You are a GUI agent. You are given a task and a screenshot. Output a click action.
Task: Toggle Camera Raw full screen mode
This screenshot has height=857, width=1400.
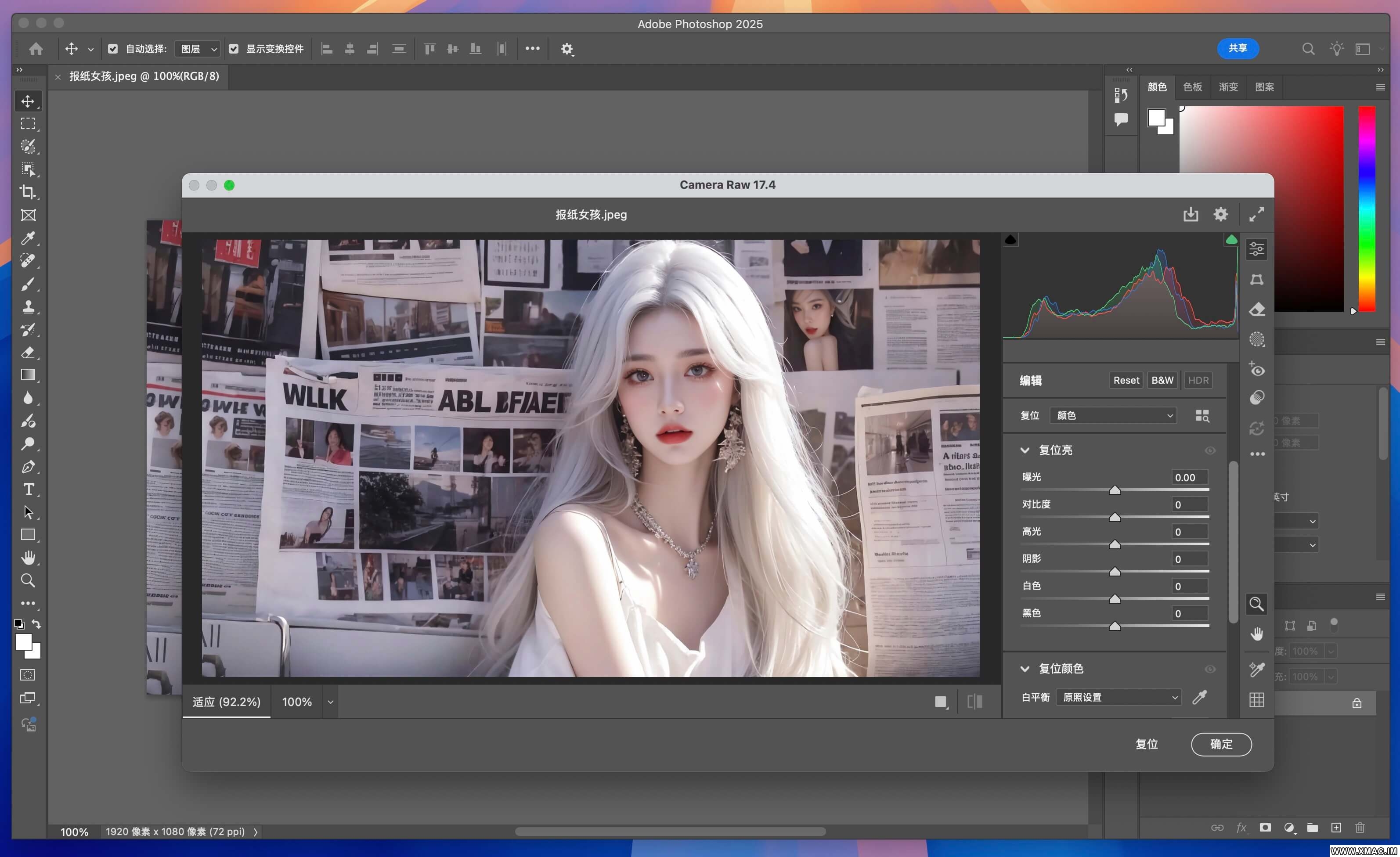tap(1257, 215)
